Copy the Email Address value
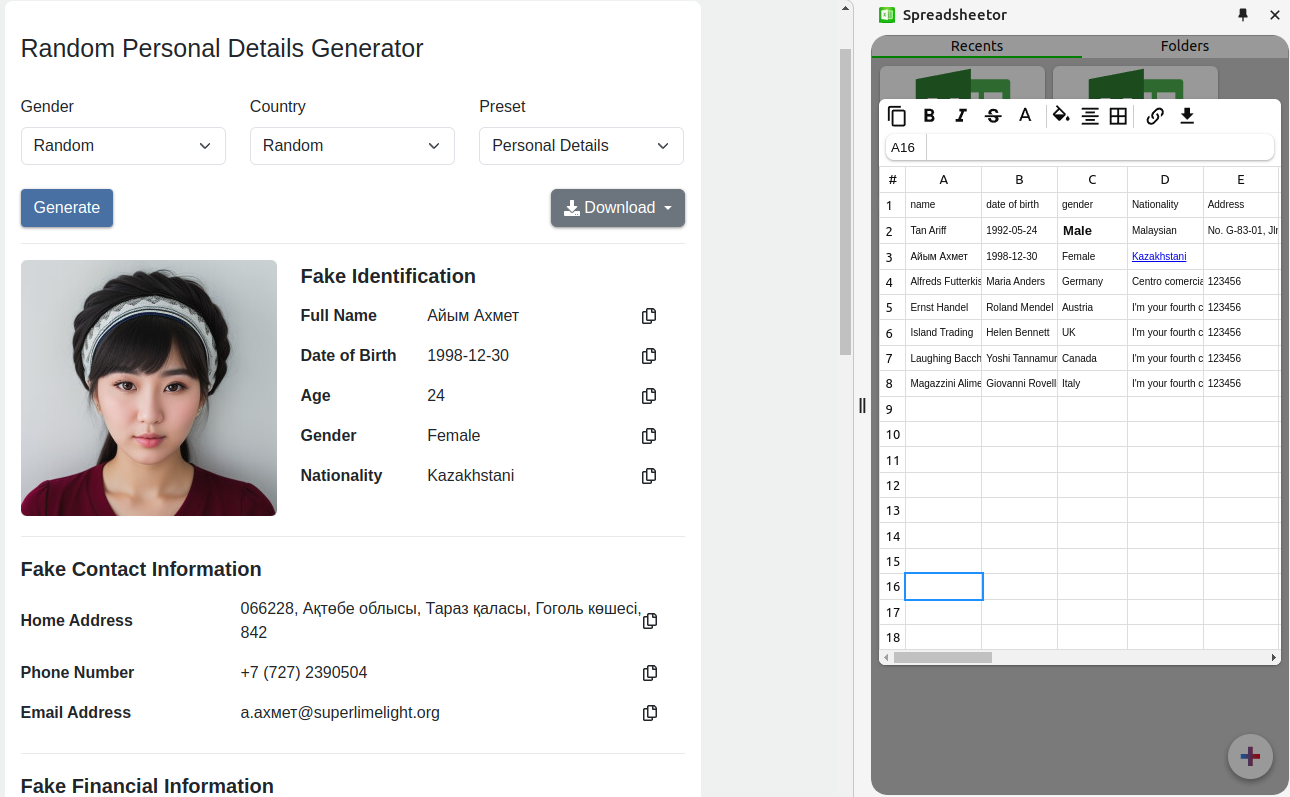 650,713
